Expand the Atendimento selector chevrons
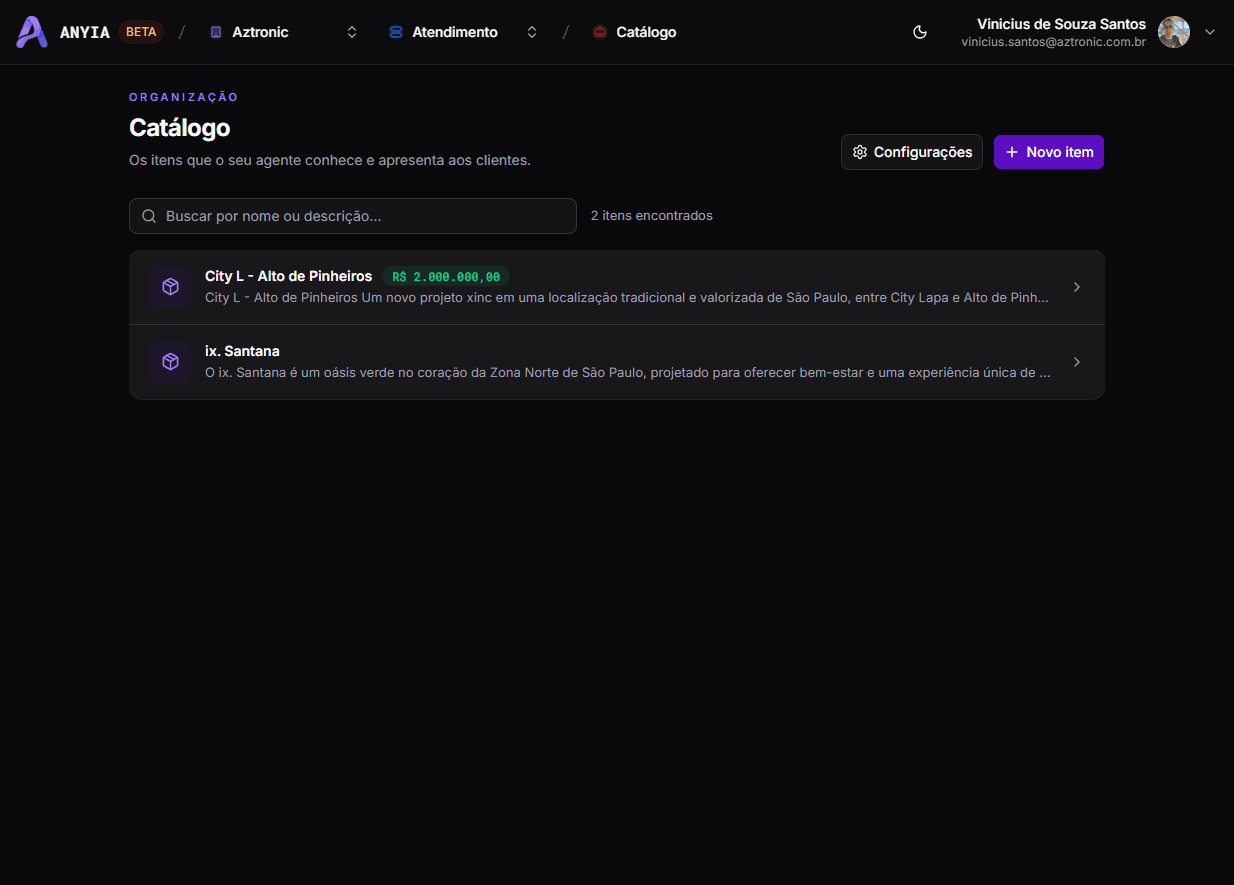This screenshot has width=1234, height=885. click(532, 32)
